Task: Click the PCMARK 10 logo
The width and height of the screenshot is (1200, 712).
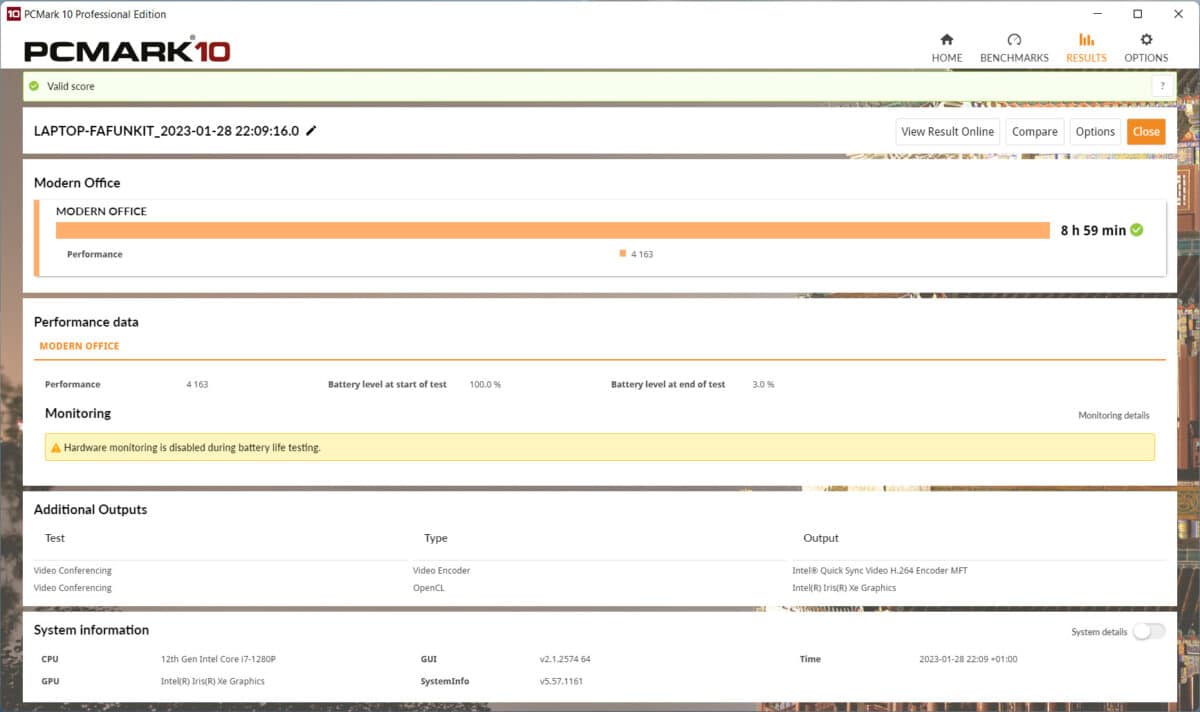Action: pyautogui.click(x=127, y=50)
